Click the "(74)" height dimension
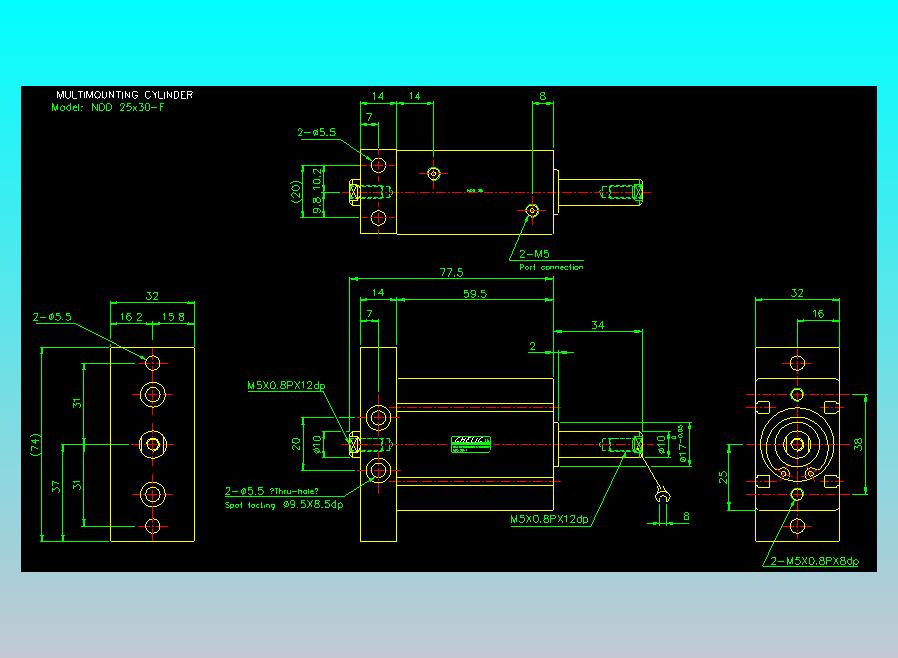This screenshot has width=898, height=658. [36, 444]
